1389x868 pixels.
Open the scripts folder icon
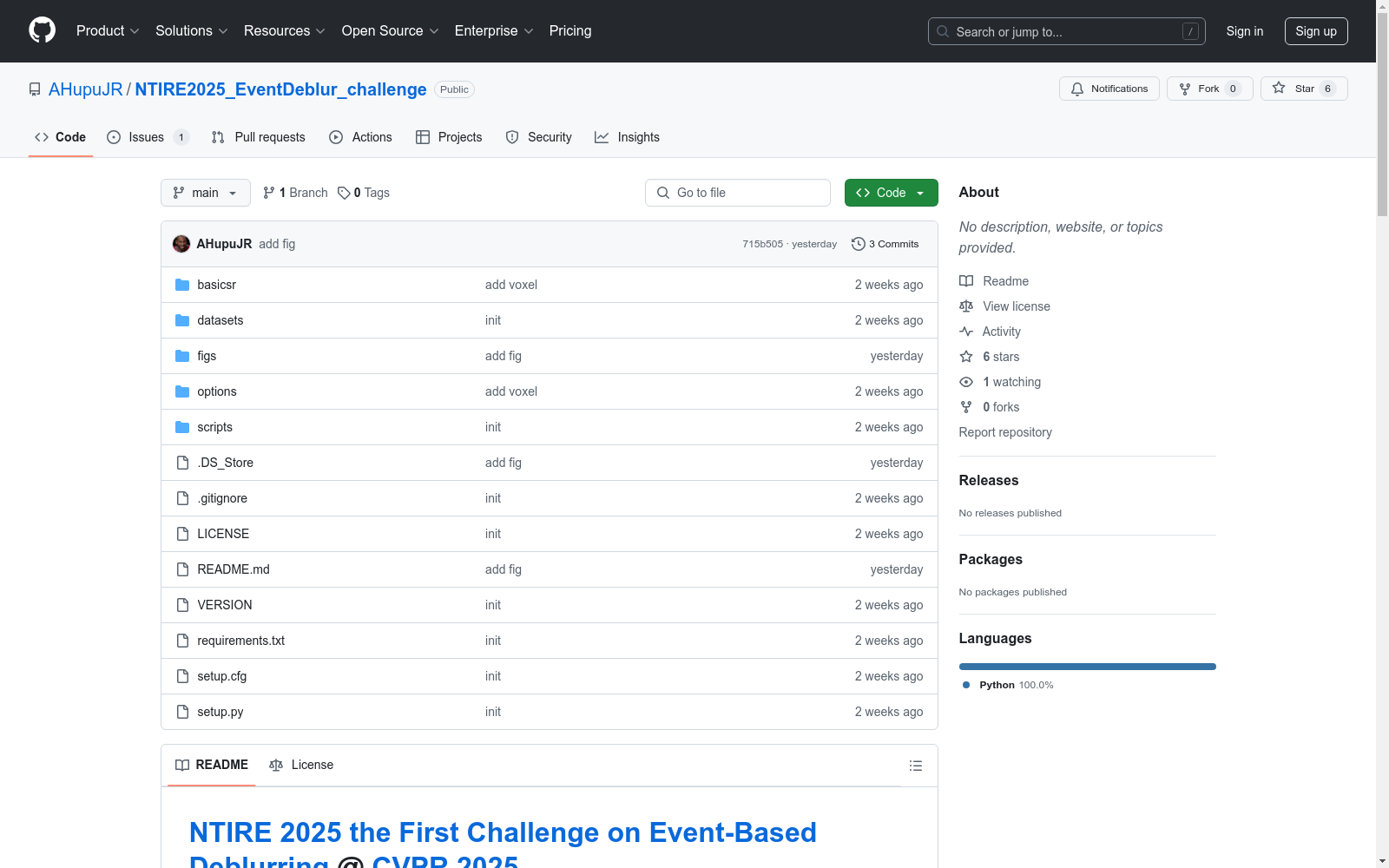click(182, 427)
